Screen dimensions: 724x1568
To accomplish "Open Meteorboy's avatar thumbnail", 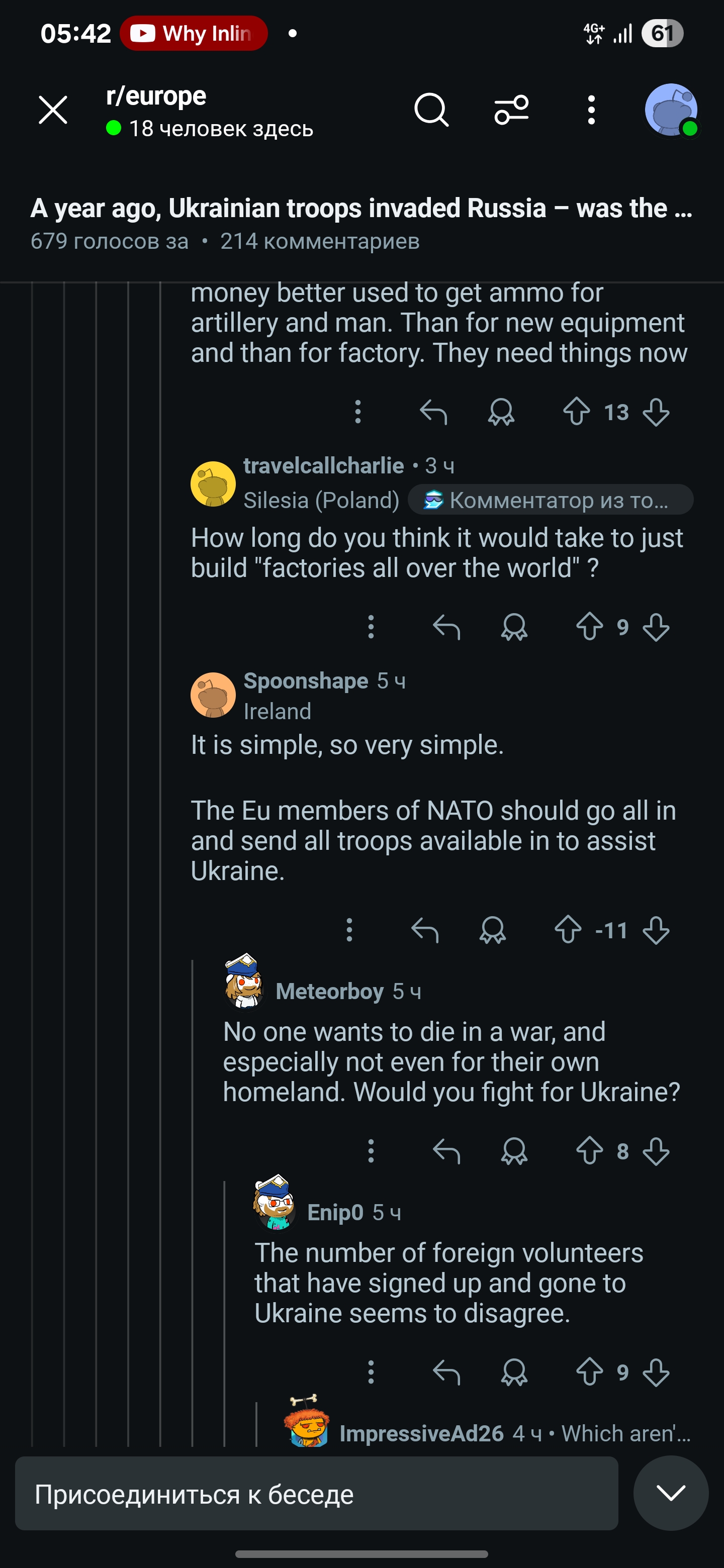I will [243, 981].
